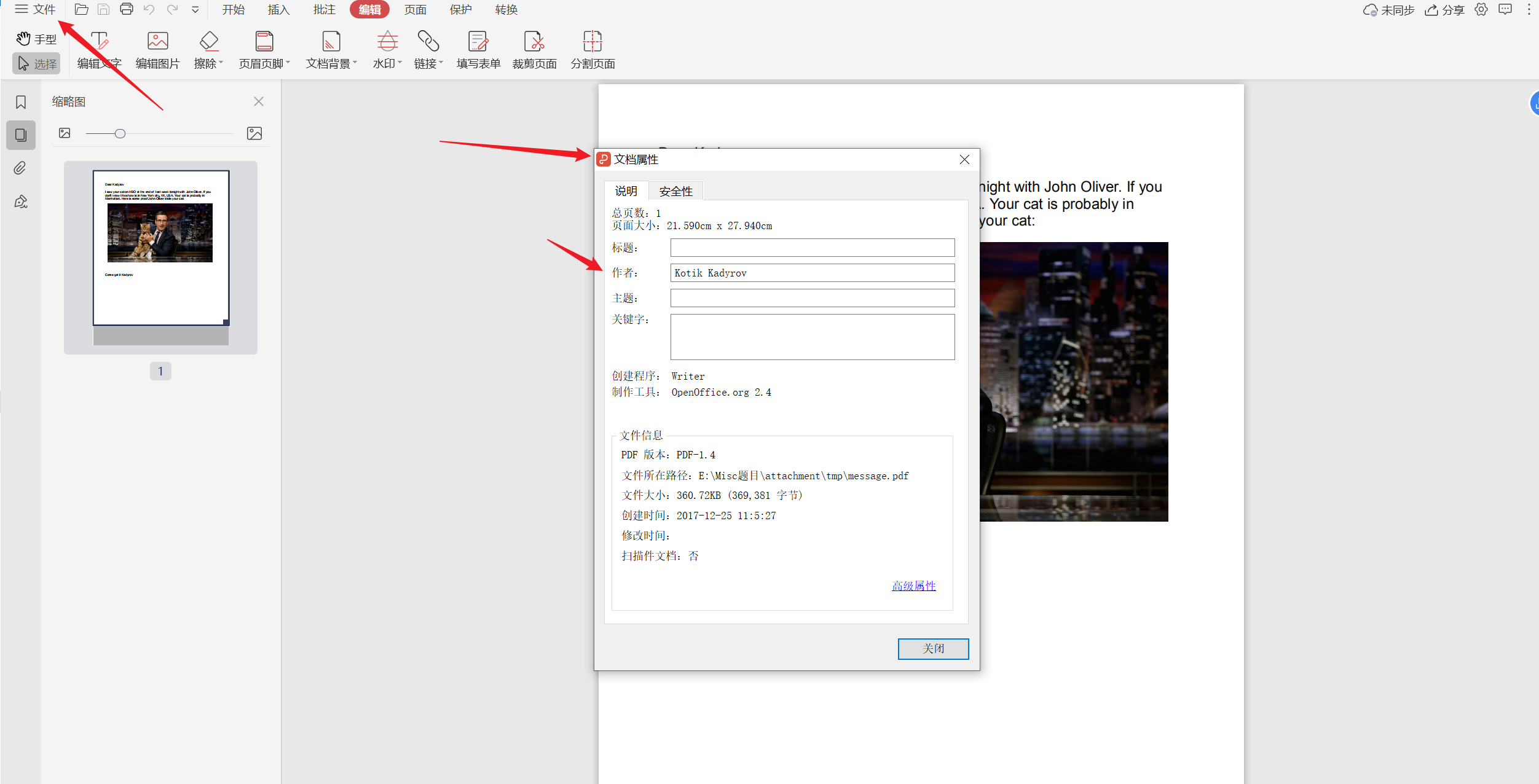
Task: Click the 360.72KB file size text
Action: pos(739,495)
